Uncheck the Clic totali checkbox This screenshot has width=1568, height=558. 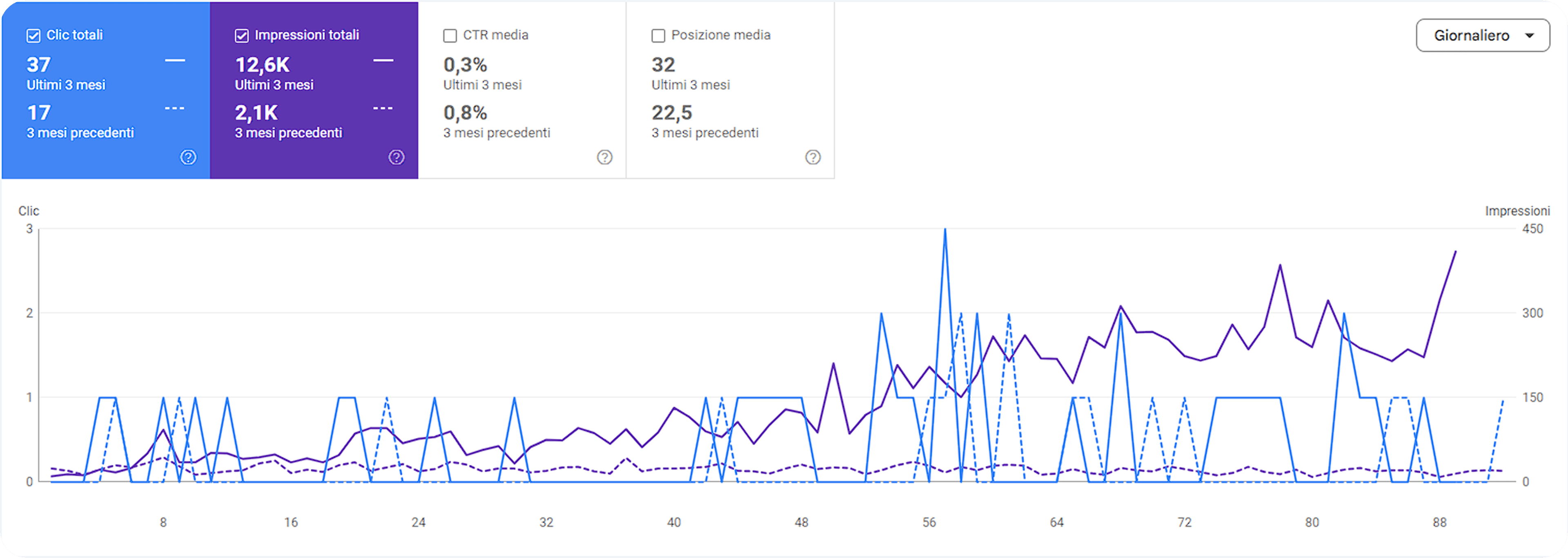33,36
